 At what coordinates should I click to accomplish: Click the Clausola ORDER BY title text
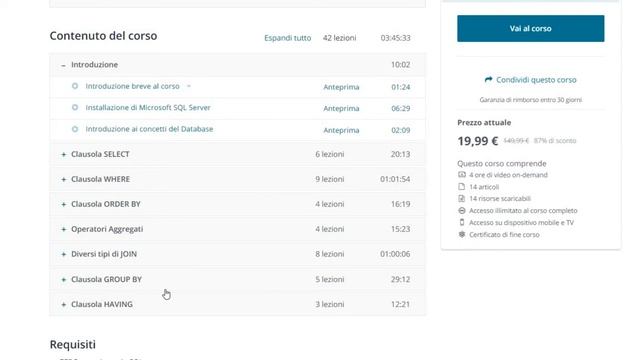[106, 204]
